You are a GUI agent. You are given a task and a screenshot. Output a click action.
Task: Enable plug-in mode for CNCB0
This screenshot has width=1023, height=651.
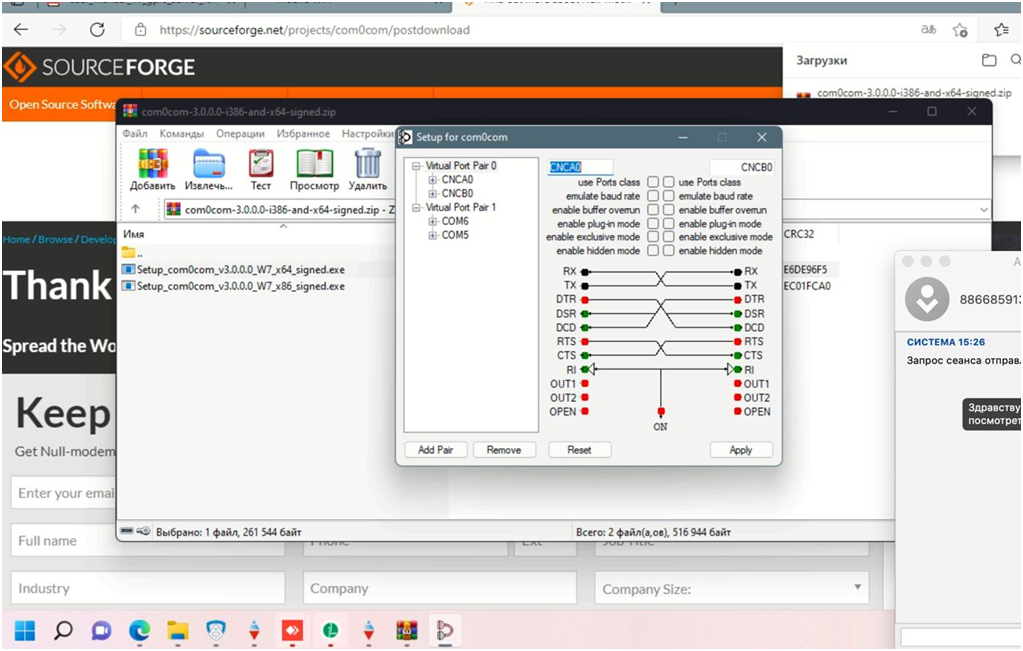coord(669,223)
